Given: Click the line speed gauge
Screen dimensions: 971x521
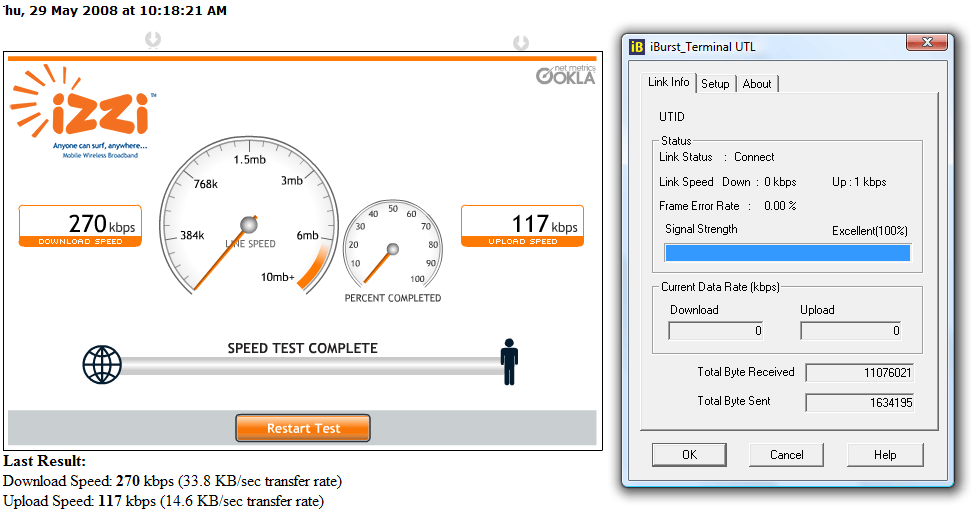Looking at the screenshot, I should [249, 216].
